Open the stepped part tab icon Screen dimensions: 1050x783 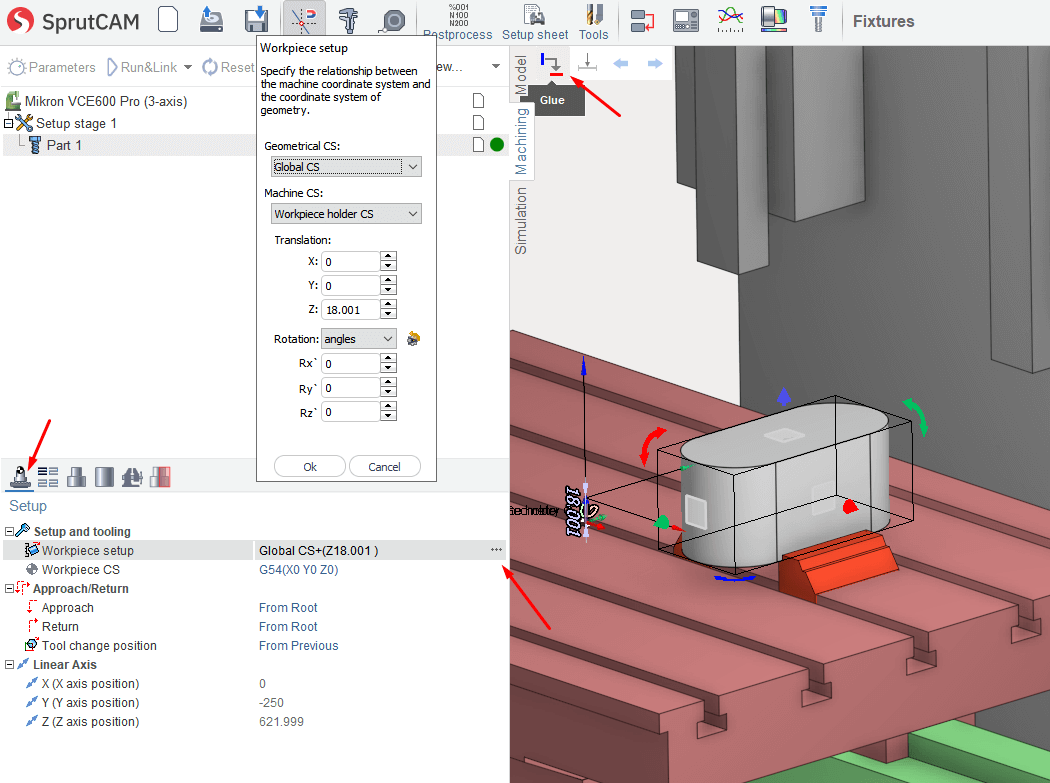76,477
